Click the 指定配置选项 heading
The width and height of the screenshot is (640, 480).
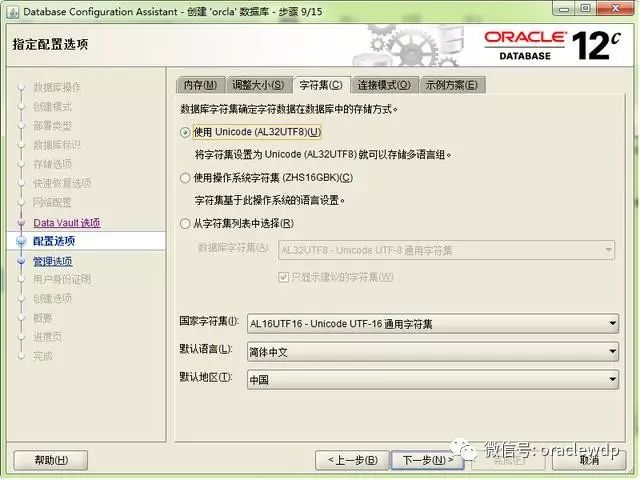click(x=50, y=44)
